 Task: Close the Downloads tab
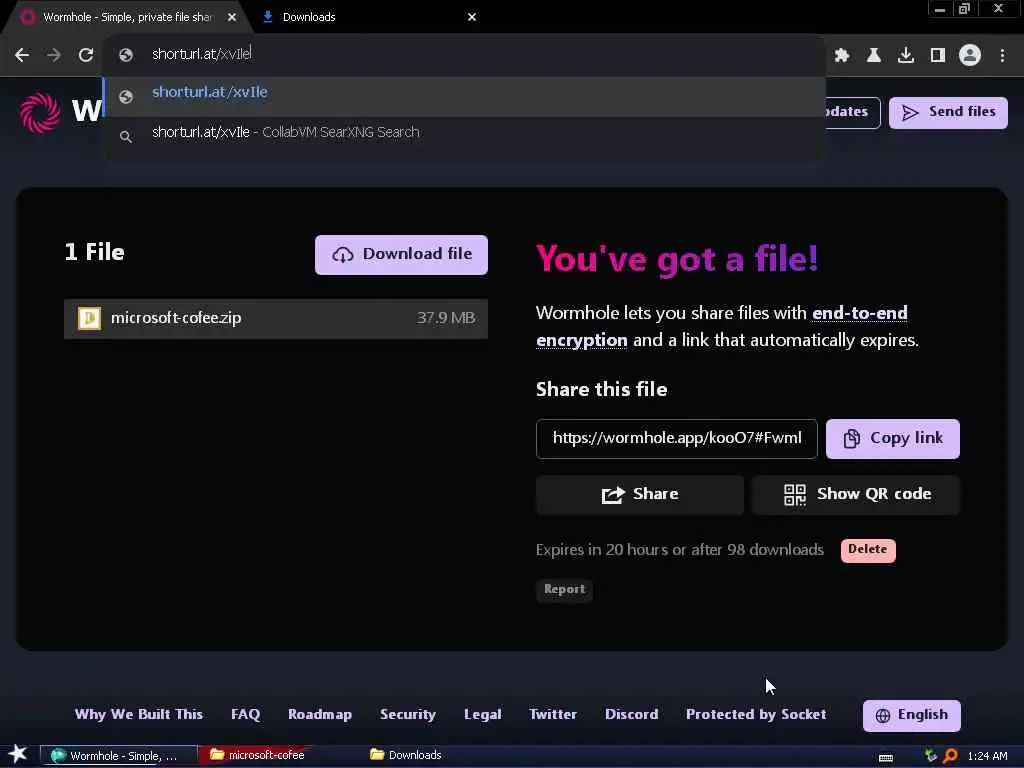click(x=472, y=18)
